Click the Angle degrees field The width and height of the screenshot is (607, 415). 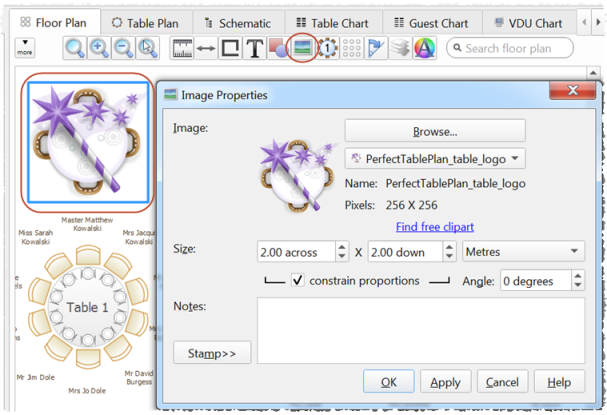coord(536,280)
